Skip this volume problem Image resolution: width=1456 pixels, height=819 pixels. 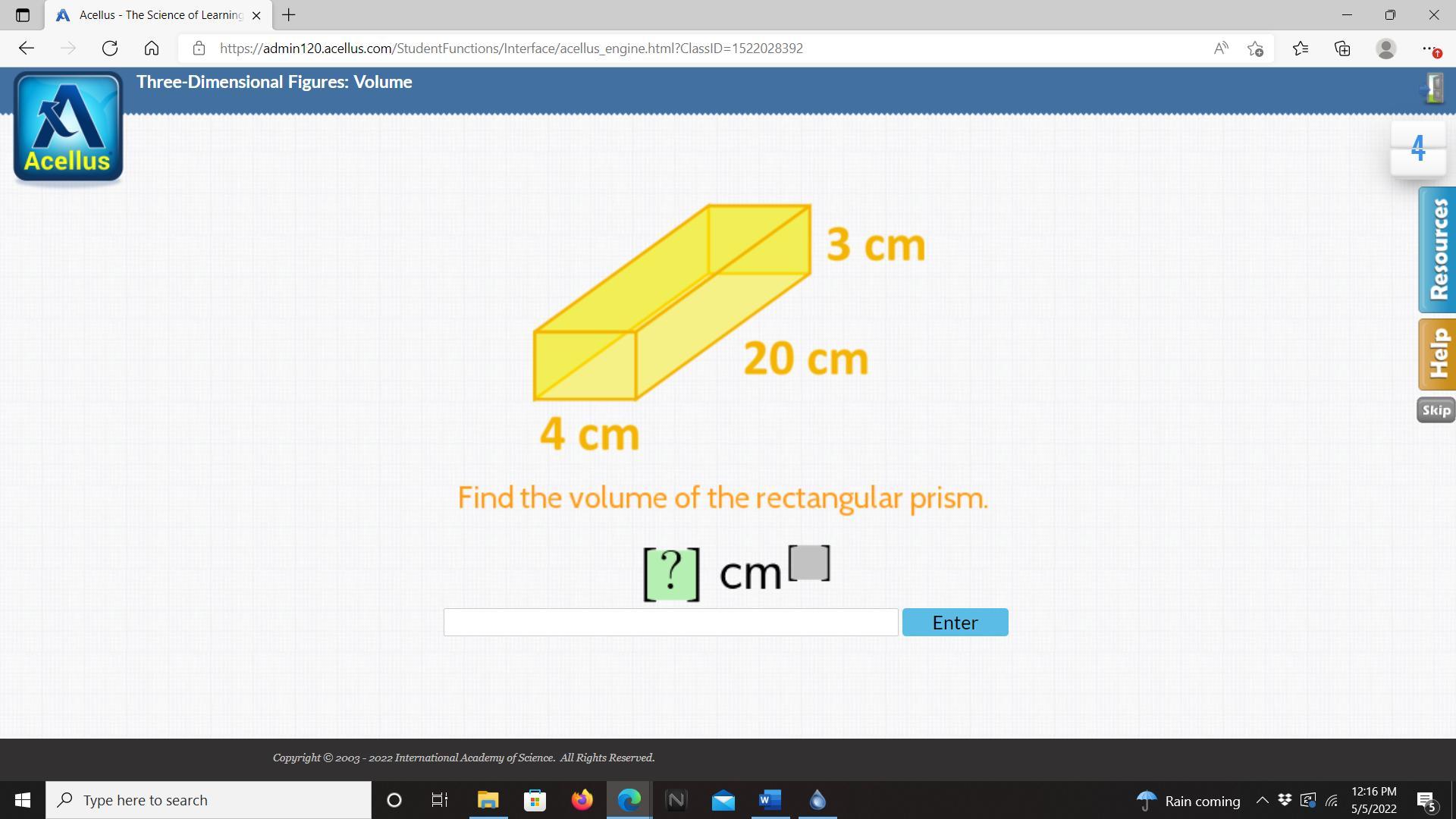click(x=1436, y=410)
